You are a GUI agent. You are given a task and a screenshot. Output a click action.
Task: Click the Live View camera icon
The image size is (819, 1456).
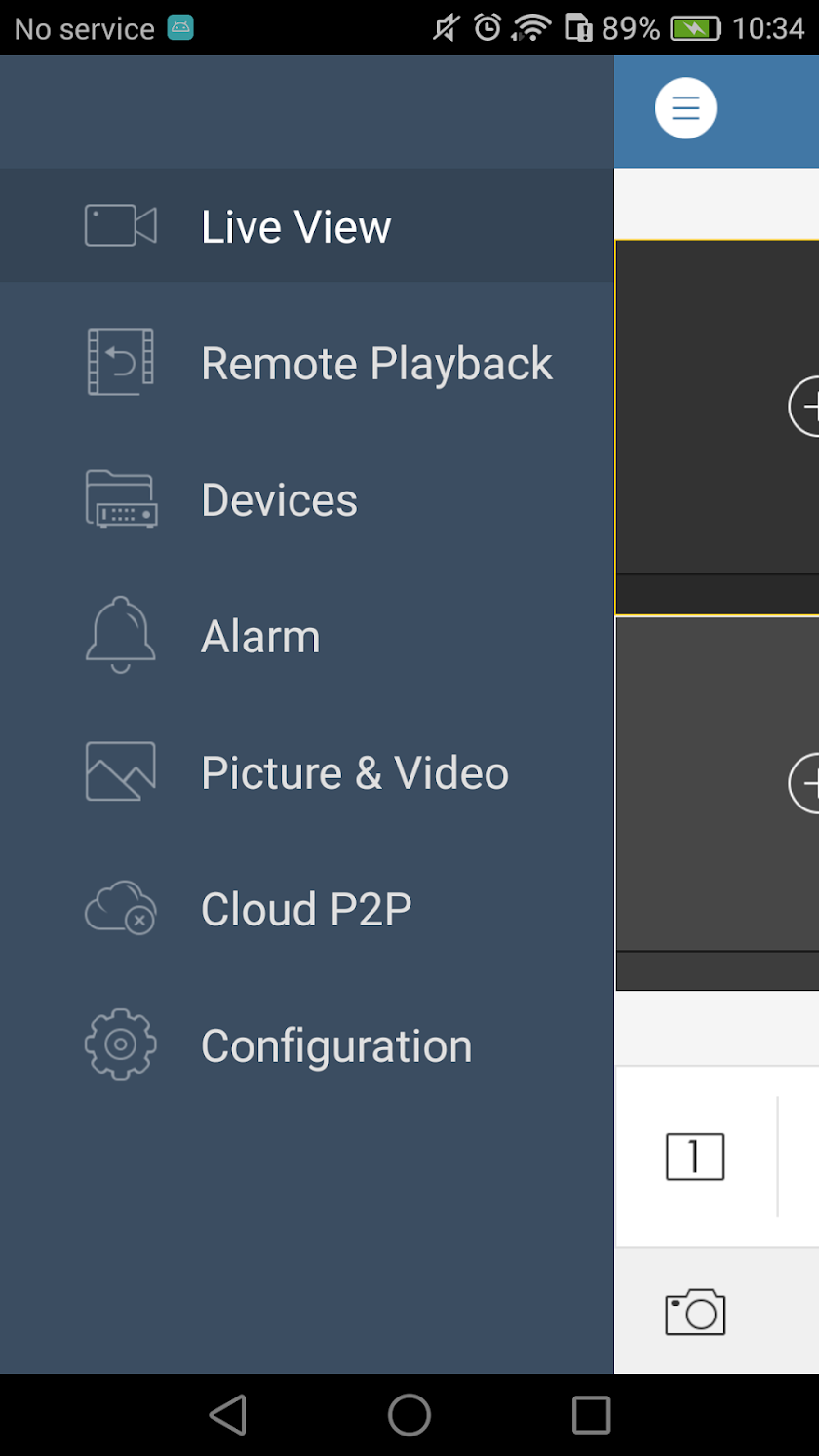pos(121,225)
